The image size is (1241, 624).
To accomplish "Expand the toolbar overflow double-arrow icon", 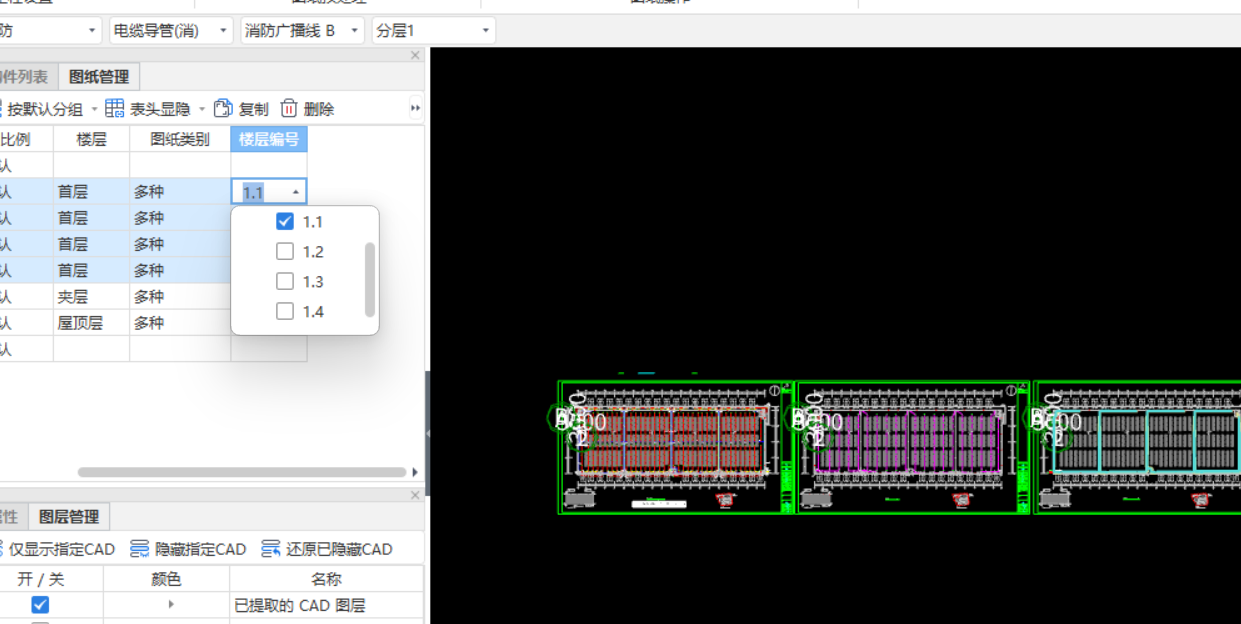I will click(415, 108).
